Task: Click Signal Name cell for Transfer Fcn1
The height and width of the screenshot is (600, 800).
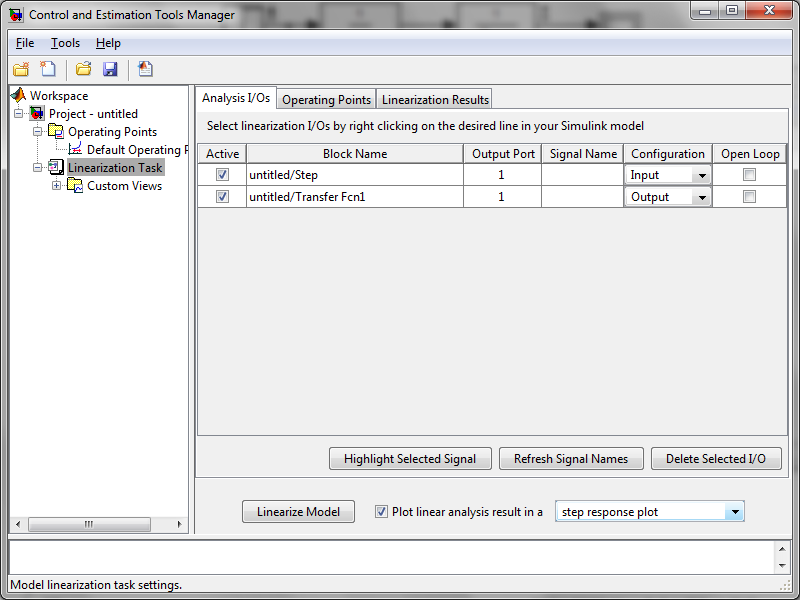Action: pyautogui.click(x=583, y=196)
